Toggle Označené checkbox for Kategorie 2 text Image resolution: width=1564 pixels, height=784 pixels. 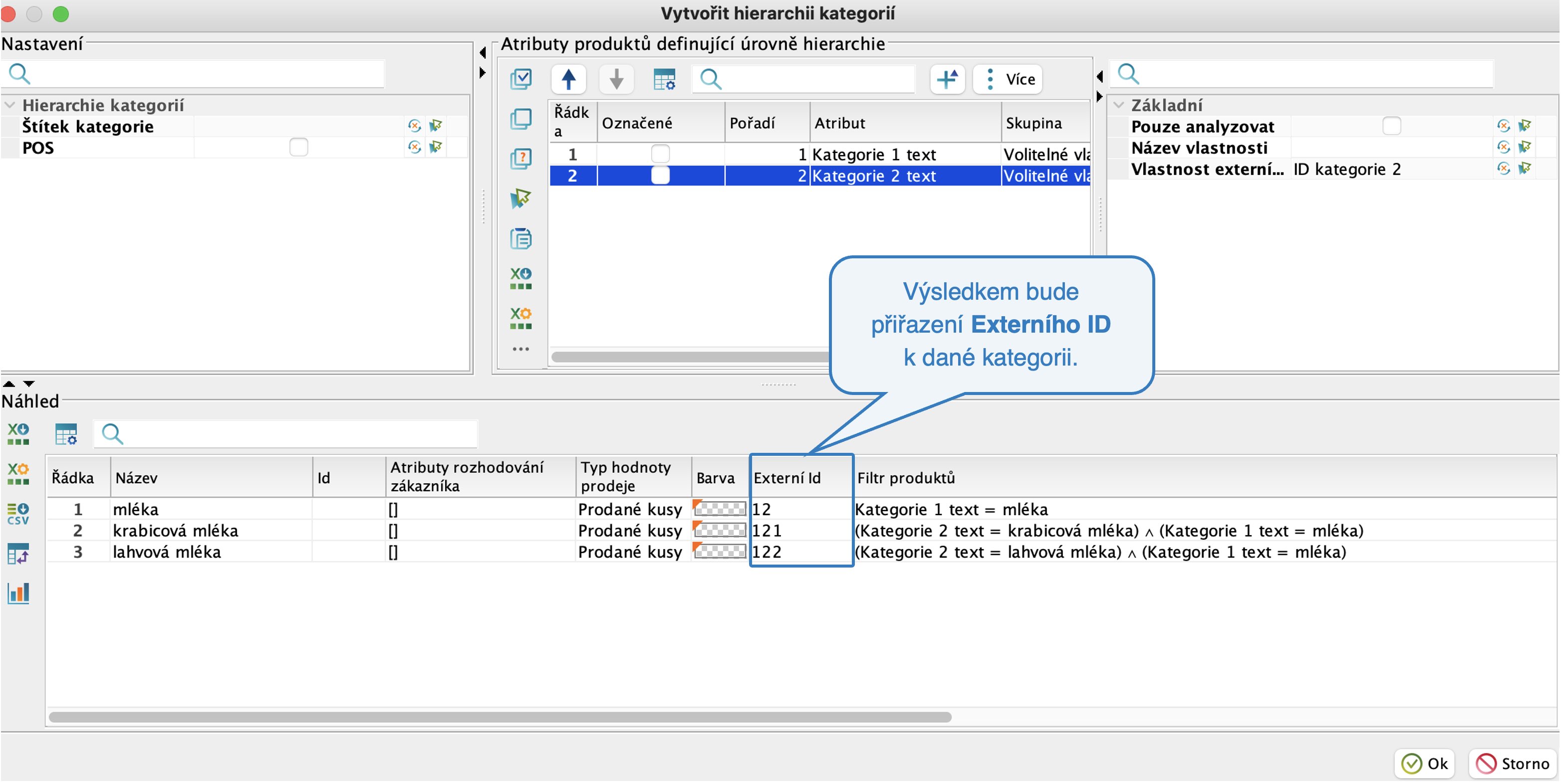tap(660, 176)
